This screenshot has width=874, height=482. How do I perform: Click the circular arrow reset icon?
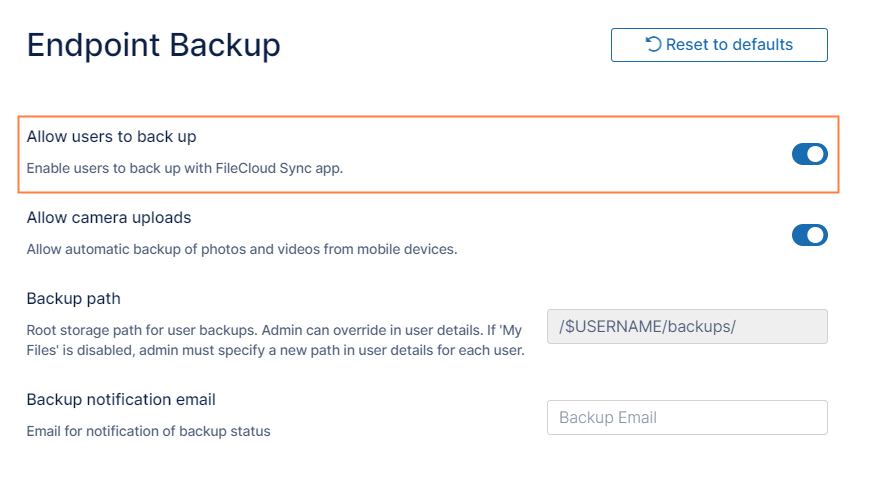(653, 45)
